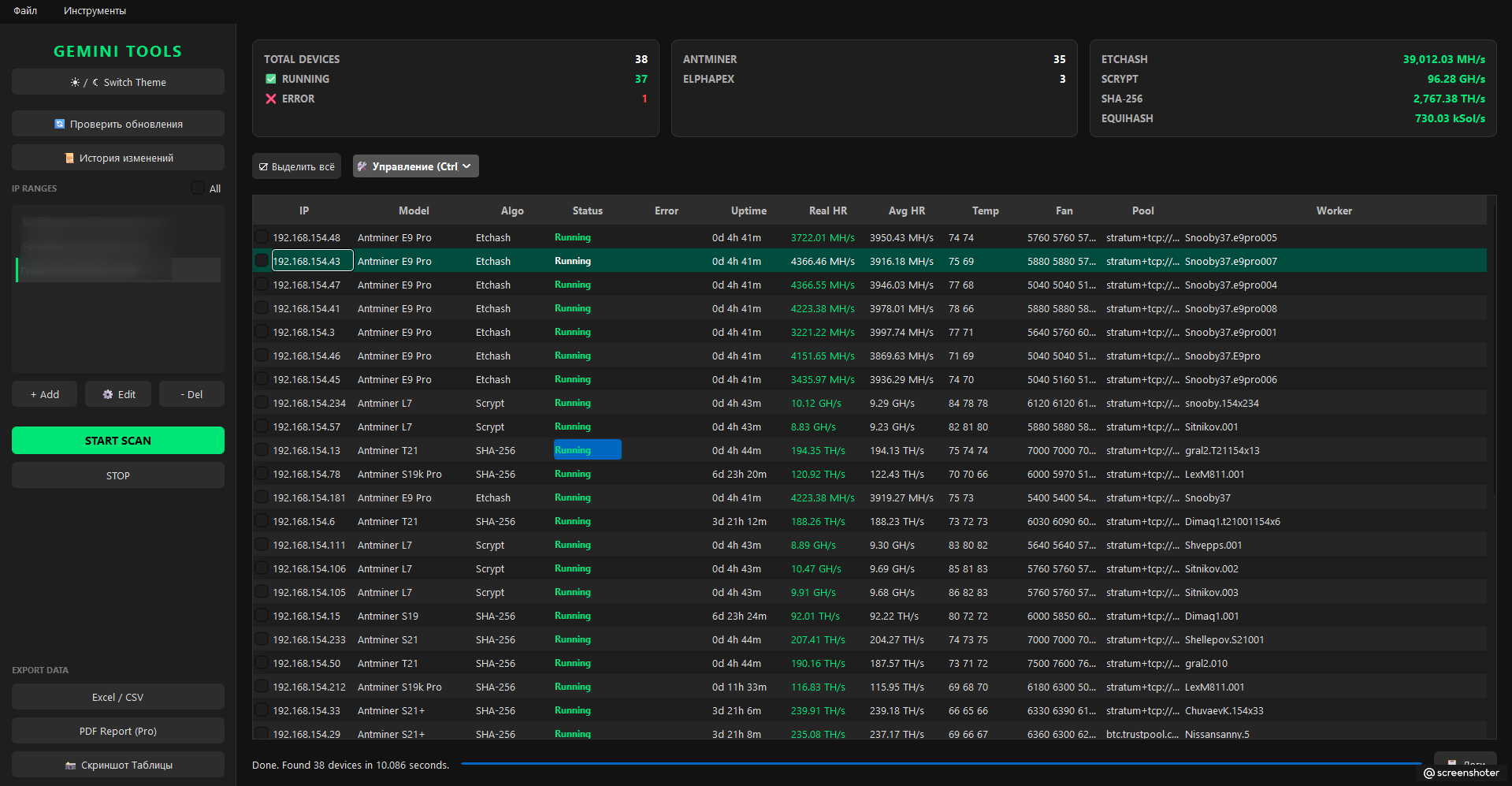Screen dimensions: 1512x786
Task: Click the check updates icon
Action: (x=59, y=124)
